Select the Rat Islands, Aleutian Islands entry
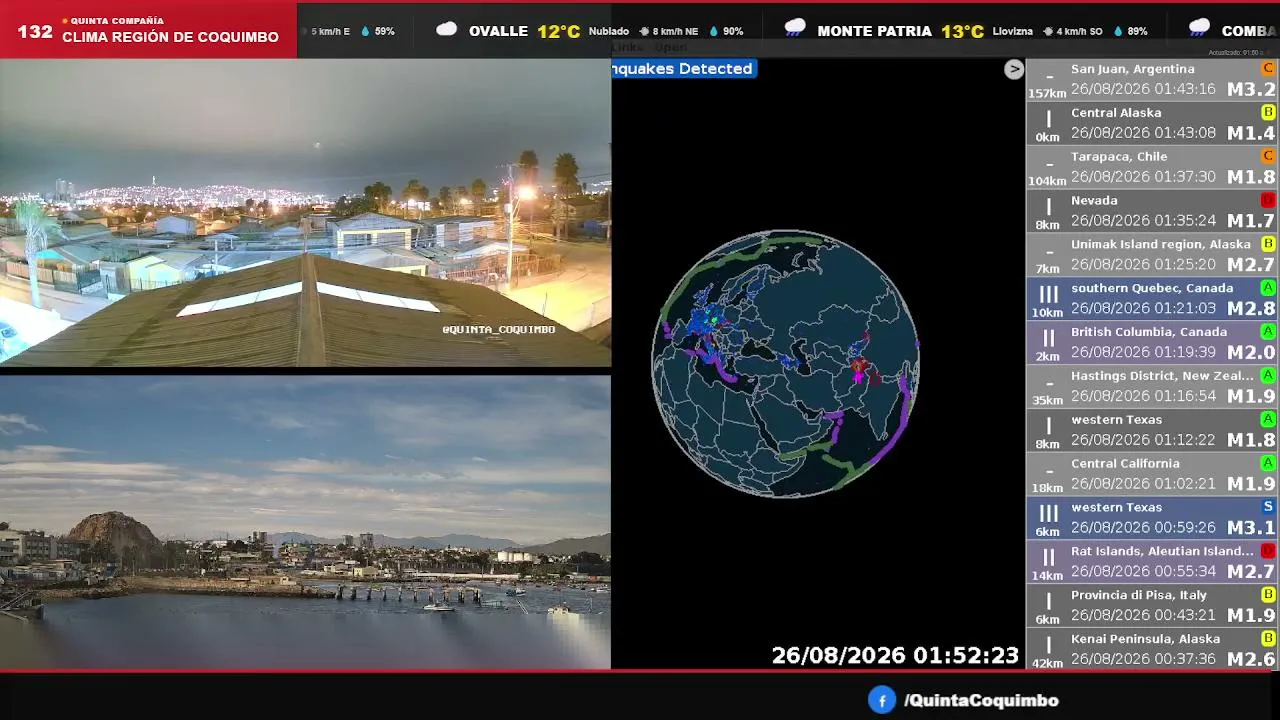This screenshot has width=1280, height=720. click(1152, 562)
